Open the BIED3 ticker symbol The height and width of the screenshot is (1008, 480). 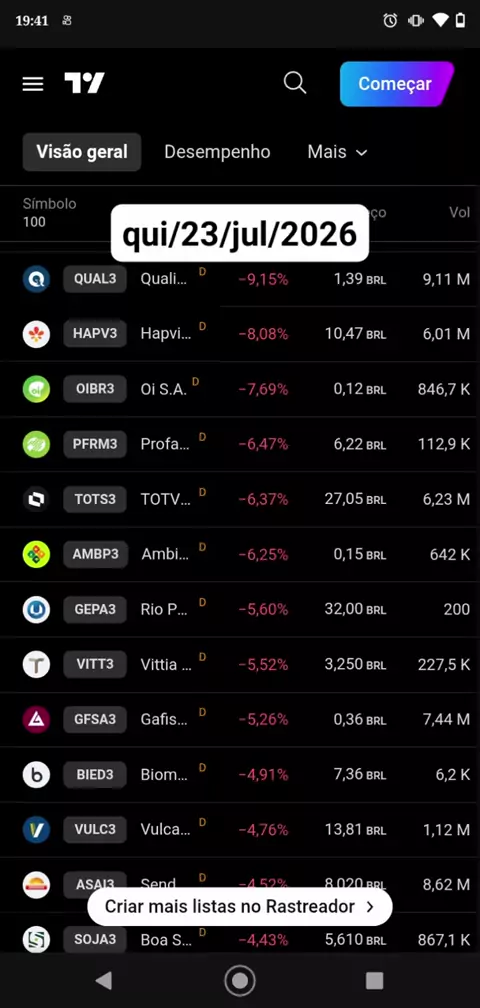95,775
